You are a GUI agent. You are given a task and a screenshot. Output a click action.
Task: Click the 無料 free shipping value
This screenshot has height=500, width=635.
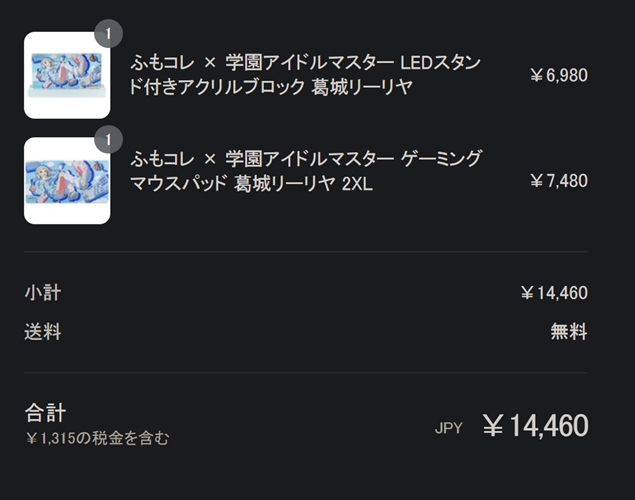(569, 332)
